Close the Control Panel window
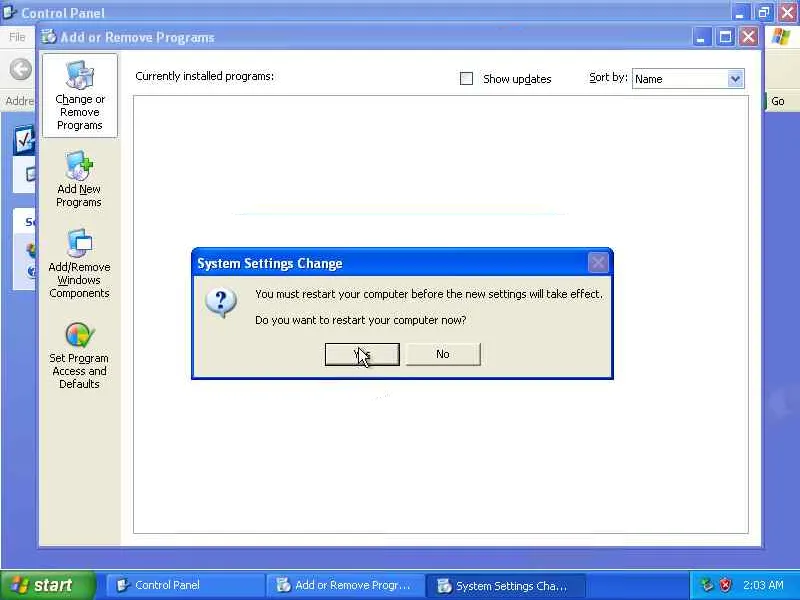800x600 pixels. 787,12
